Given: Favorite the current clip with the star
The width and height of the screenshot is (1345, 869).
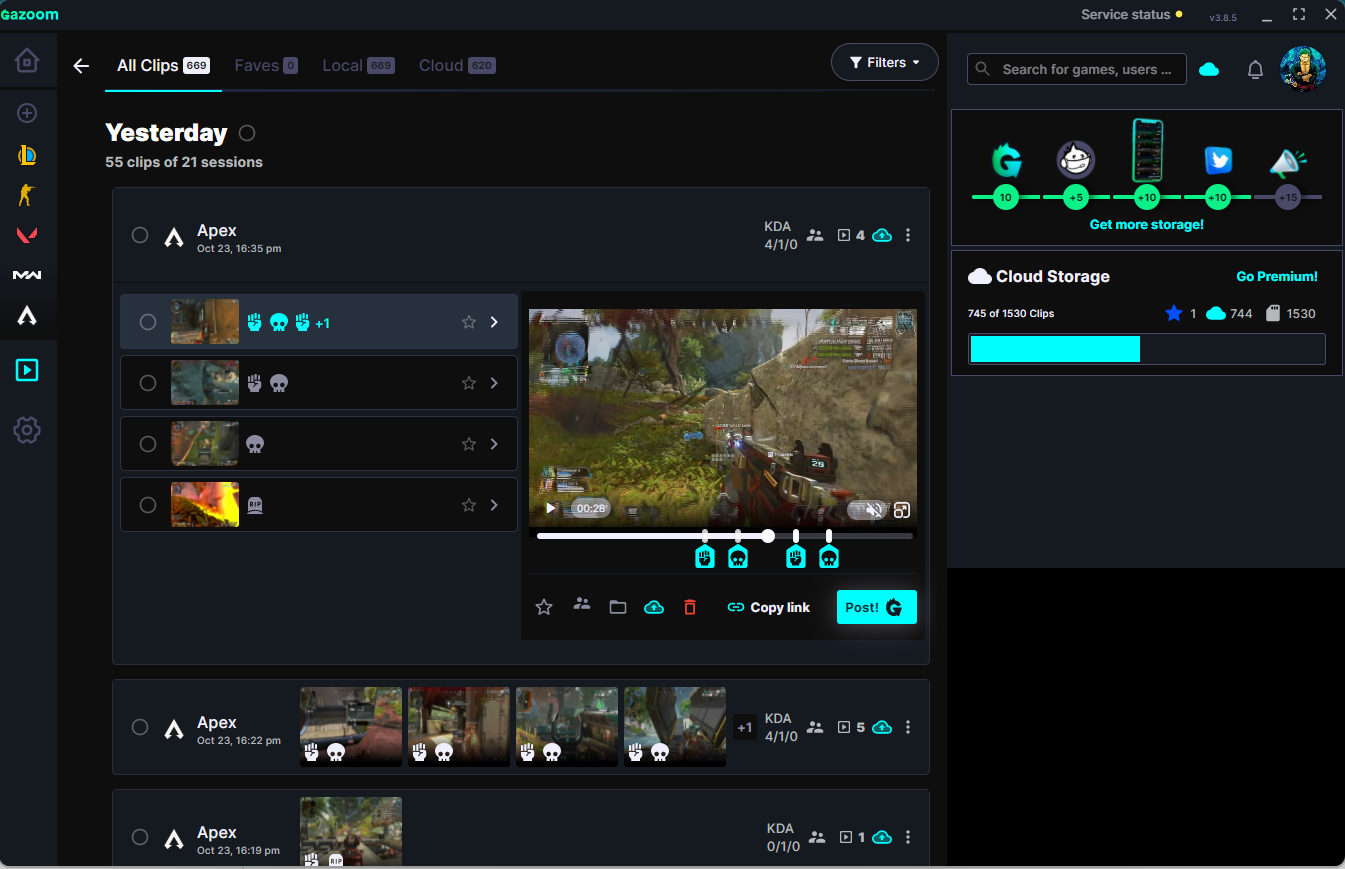Looking at the screenshot, I should tap(543, 606).
